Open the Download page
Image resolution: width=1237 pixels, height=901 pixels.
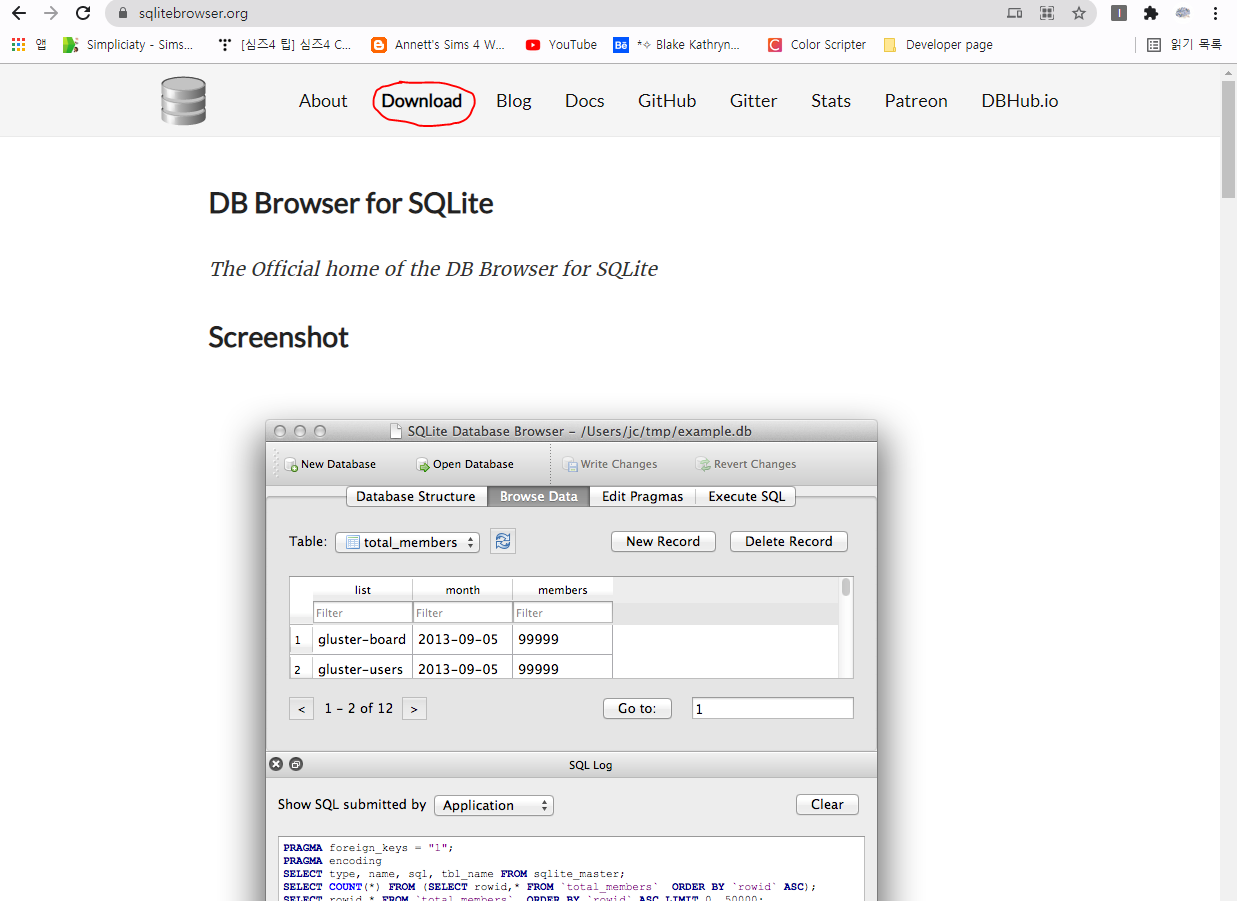pos(422,101)
